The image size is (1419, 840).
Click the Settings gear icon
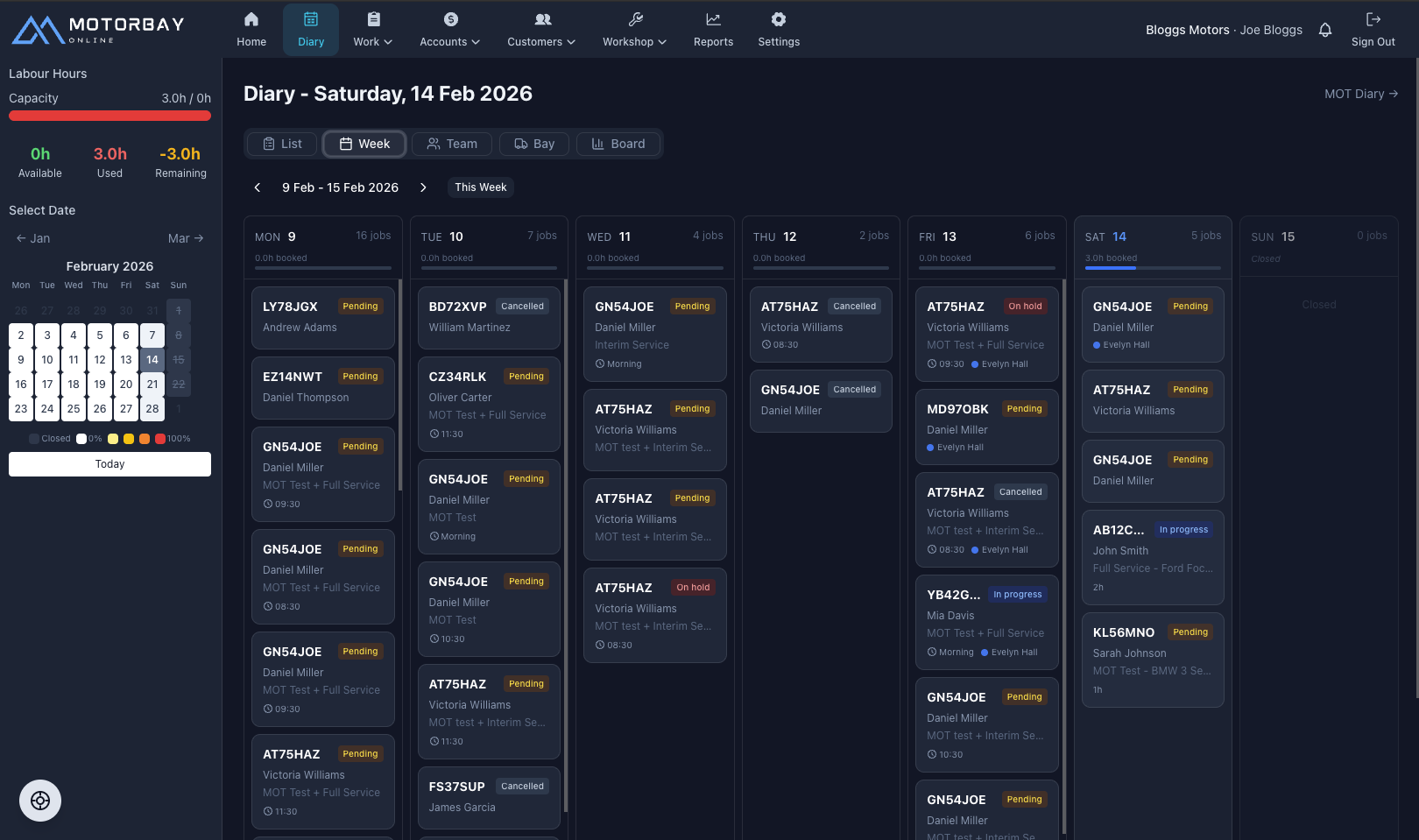pyautogui.click(x=778, y=18)
